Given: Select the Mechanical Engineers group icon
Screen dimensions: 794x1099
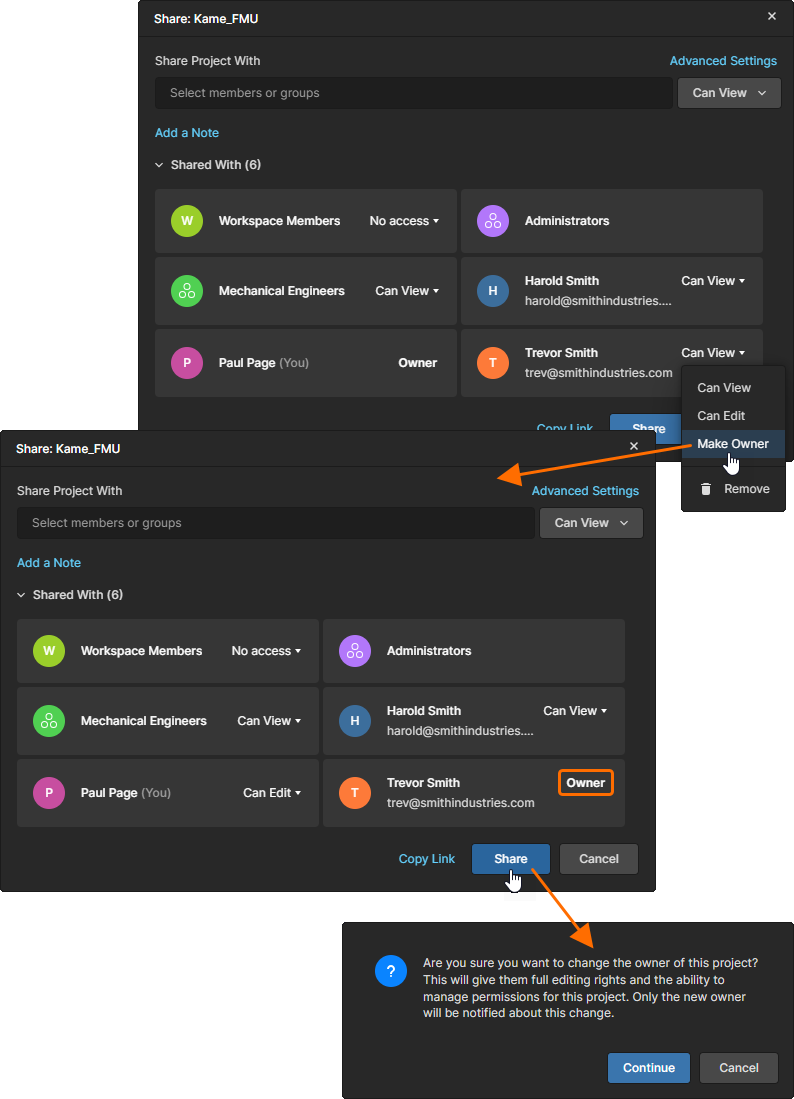Looking at the screenshot, I should point(49,720).
